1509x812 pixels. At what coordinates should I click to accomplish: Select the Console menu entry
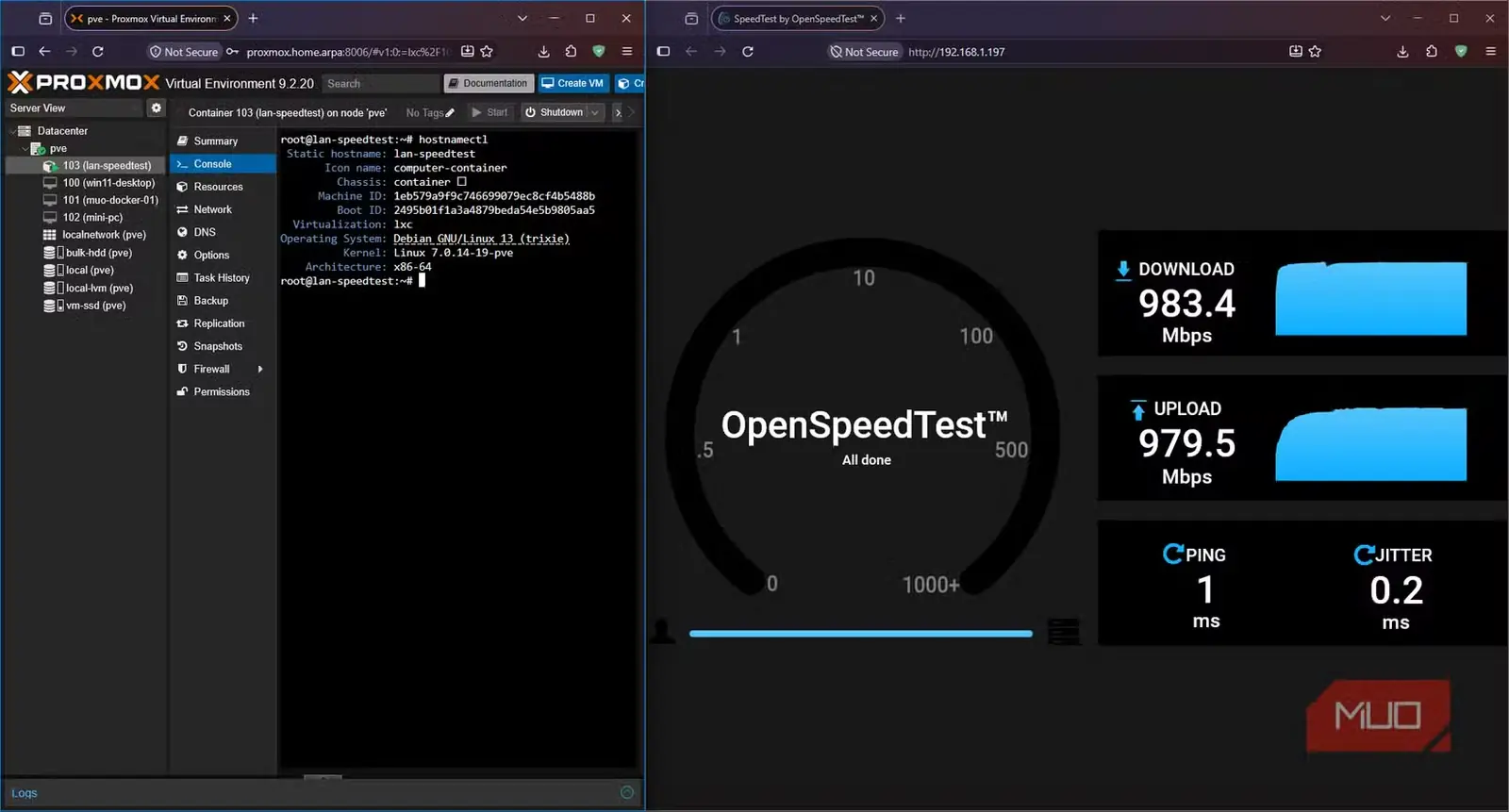coord(223,164)
